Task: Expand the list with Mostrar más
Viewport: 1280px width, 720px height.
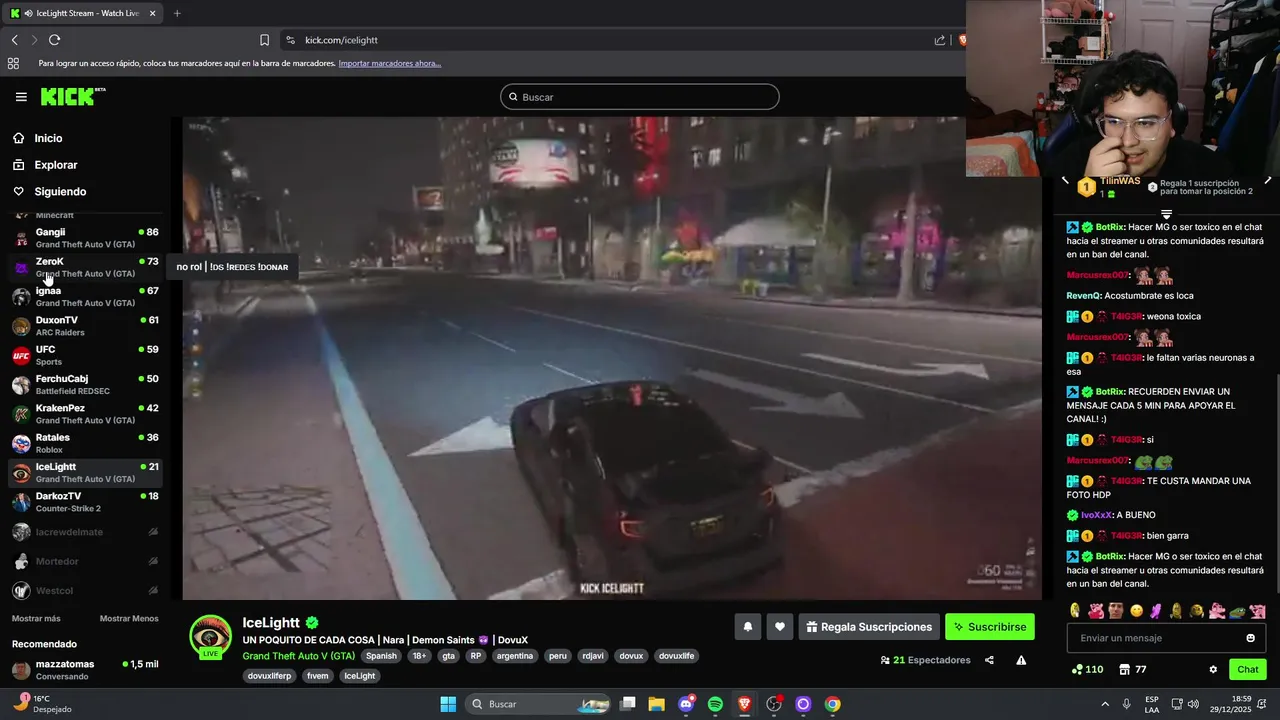Action: coord(36,619)
